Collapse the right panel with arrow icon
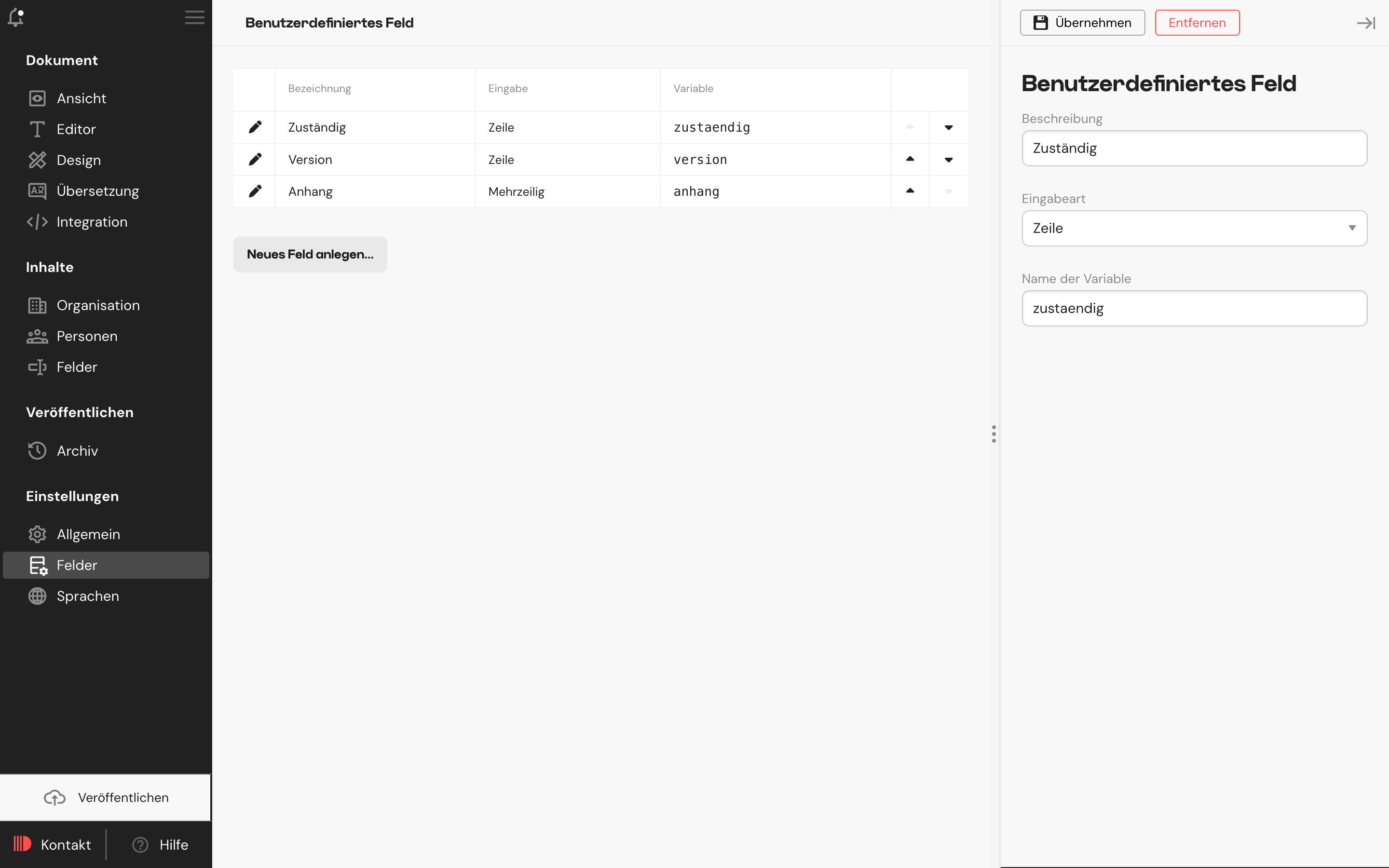 pos(1365,23)
